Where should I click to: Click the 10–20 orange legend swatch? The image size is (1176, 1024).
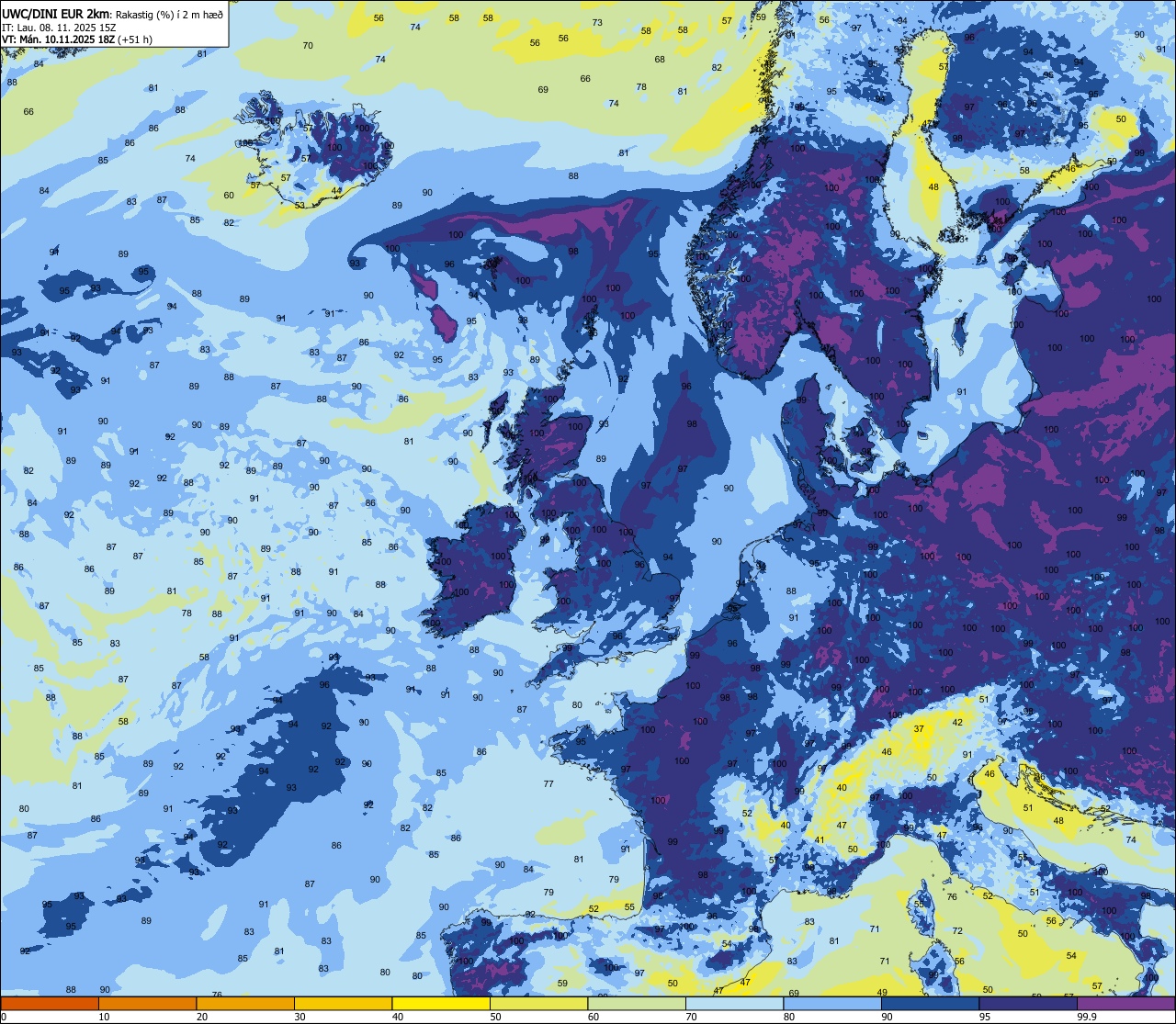click(x=148, y=1003)
